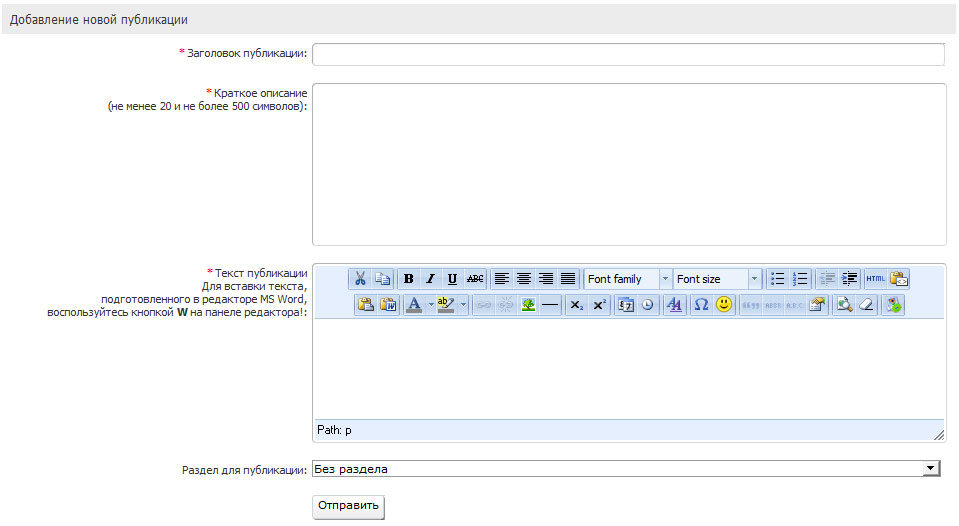Viewport: 959px width, 526px height.
Task: Insert an image with tree icon
Action: 528,305
